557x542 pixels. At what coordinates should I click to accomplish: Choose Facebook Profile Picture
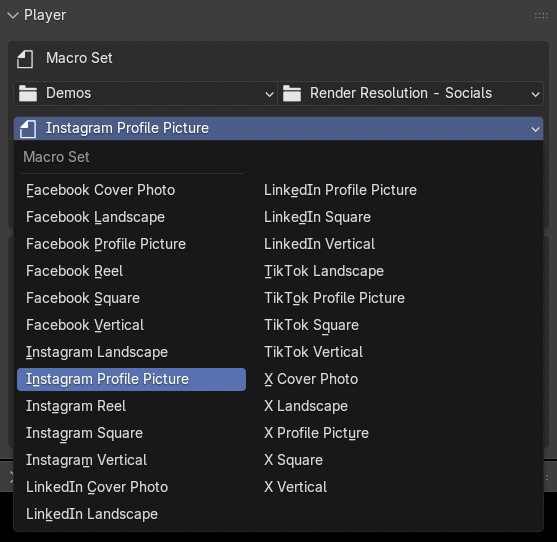[131, 244]
